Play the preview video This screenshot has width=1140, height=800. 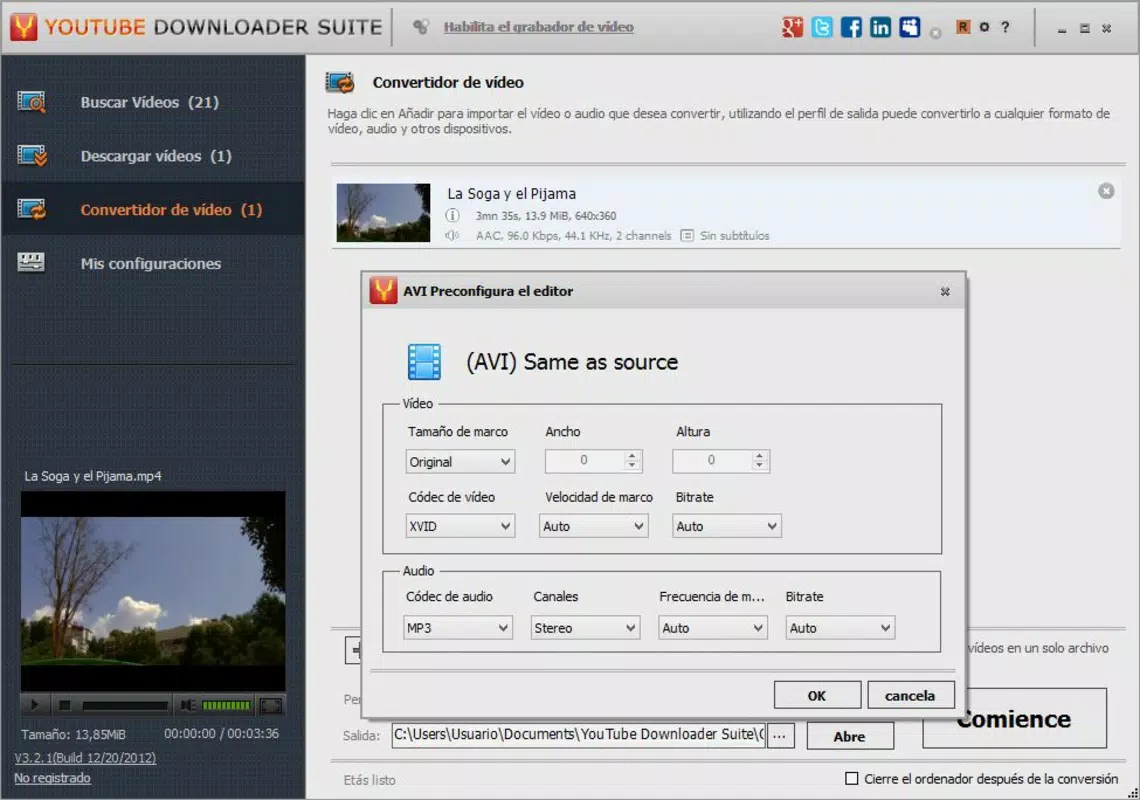tap(33, 705)
